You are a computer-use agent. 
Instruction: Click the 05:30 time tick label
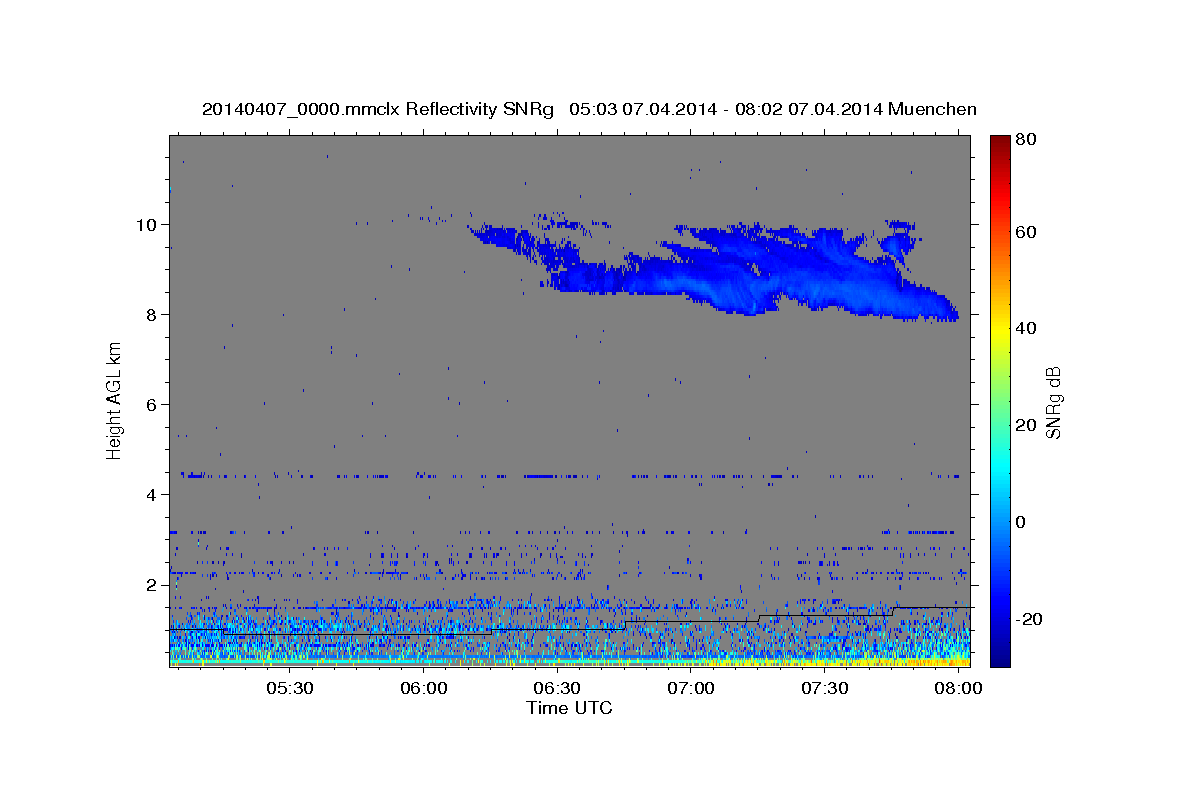(290, 689)
